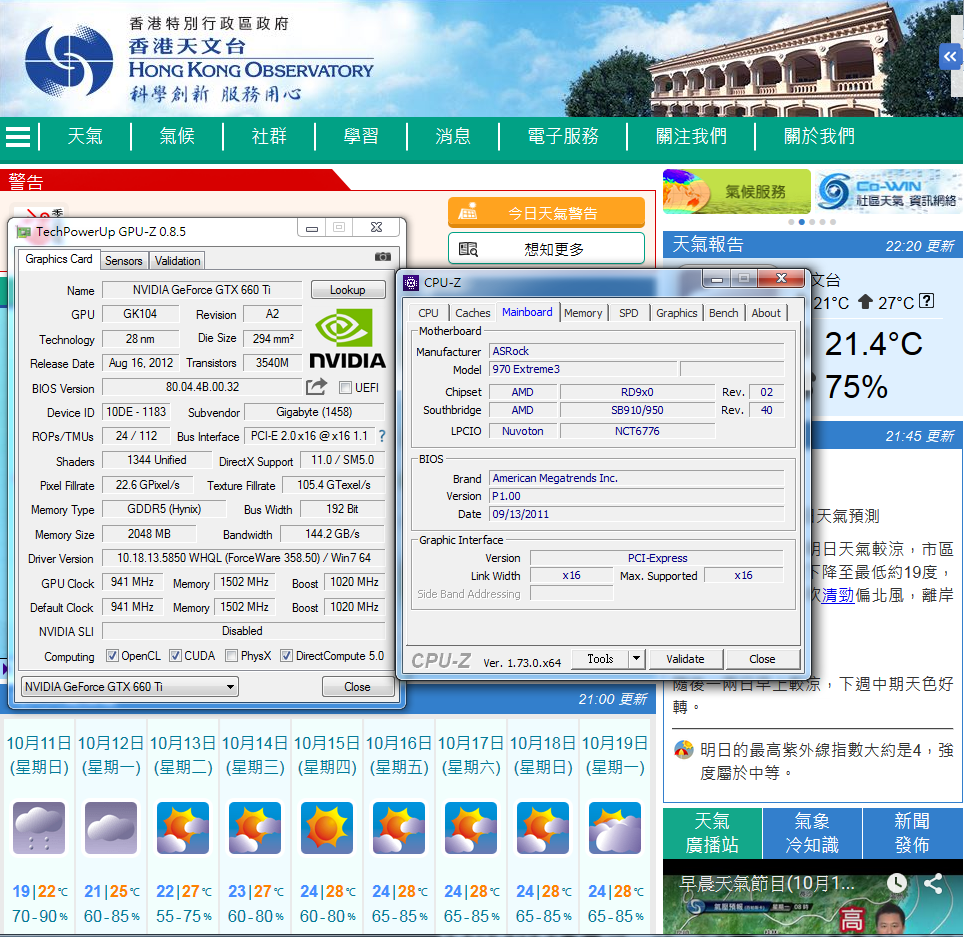Open the 社群 menu in the navigation bar
Screen dimensions: 964x937
point(269,136)
